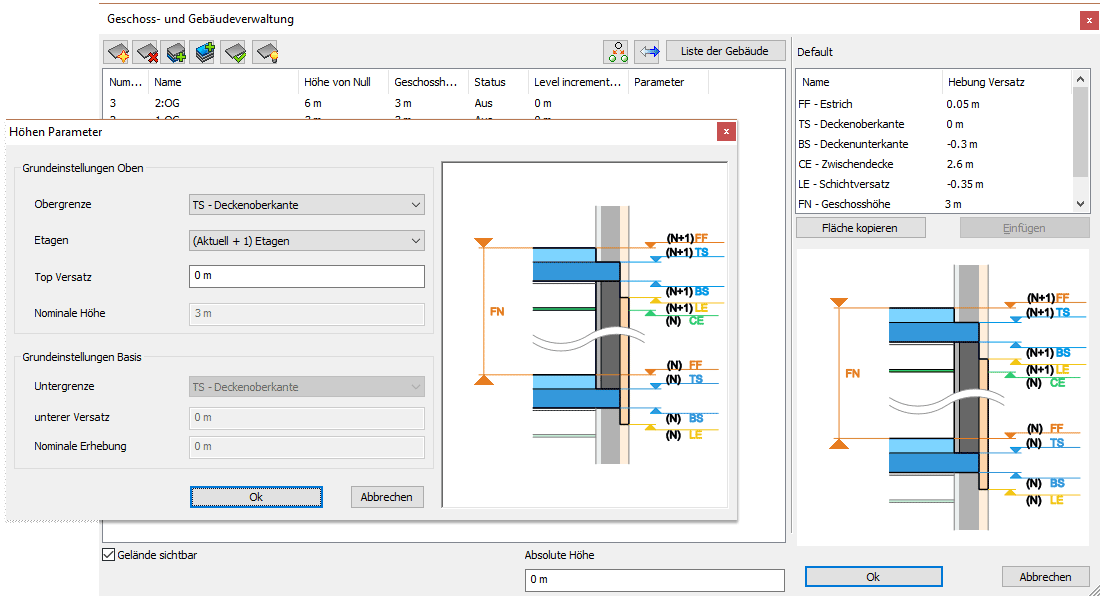Click the blue double-arrow icon
Viewport: 1105px width, 600px height.
pyautogui.click(x=648, y=51)
